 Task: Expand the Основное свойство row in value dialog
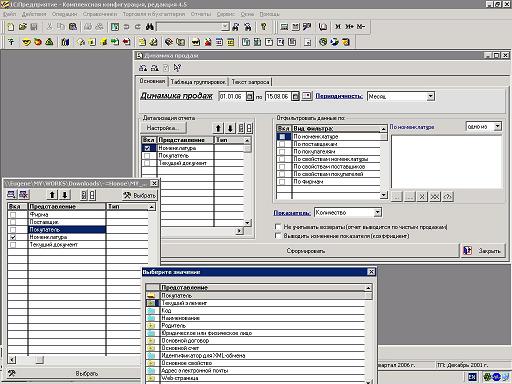tap(151, 363)
